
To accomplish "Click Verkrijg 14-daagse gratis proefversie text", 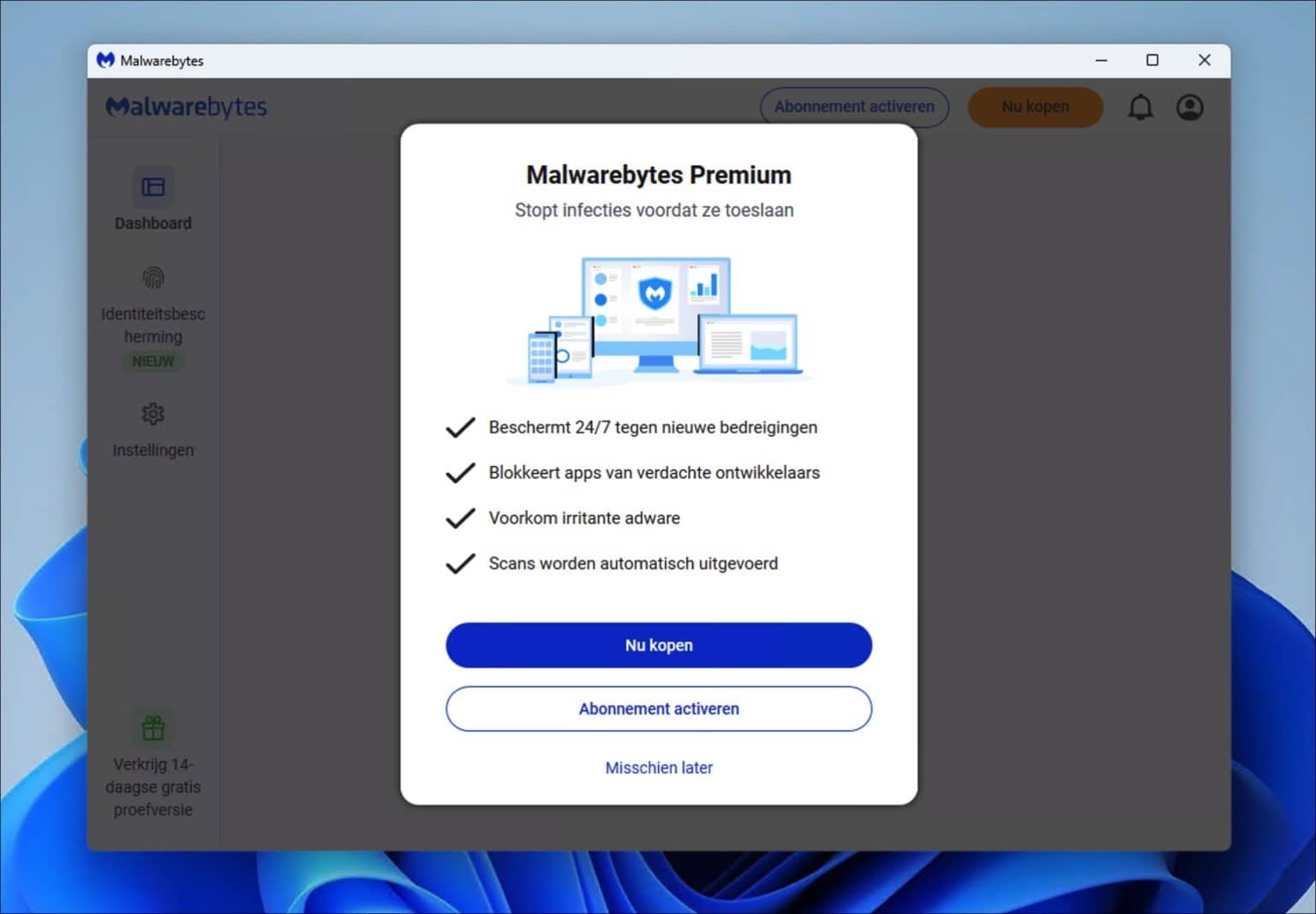I will [x=153, y=786].
